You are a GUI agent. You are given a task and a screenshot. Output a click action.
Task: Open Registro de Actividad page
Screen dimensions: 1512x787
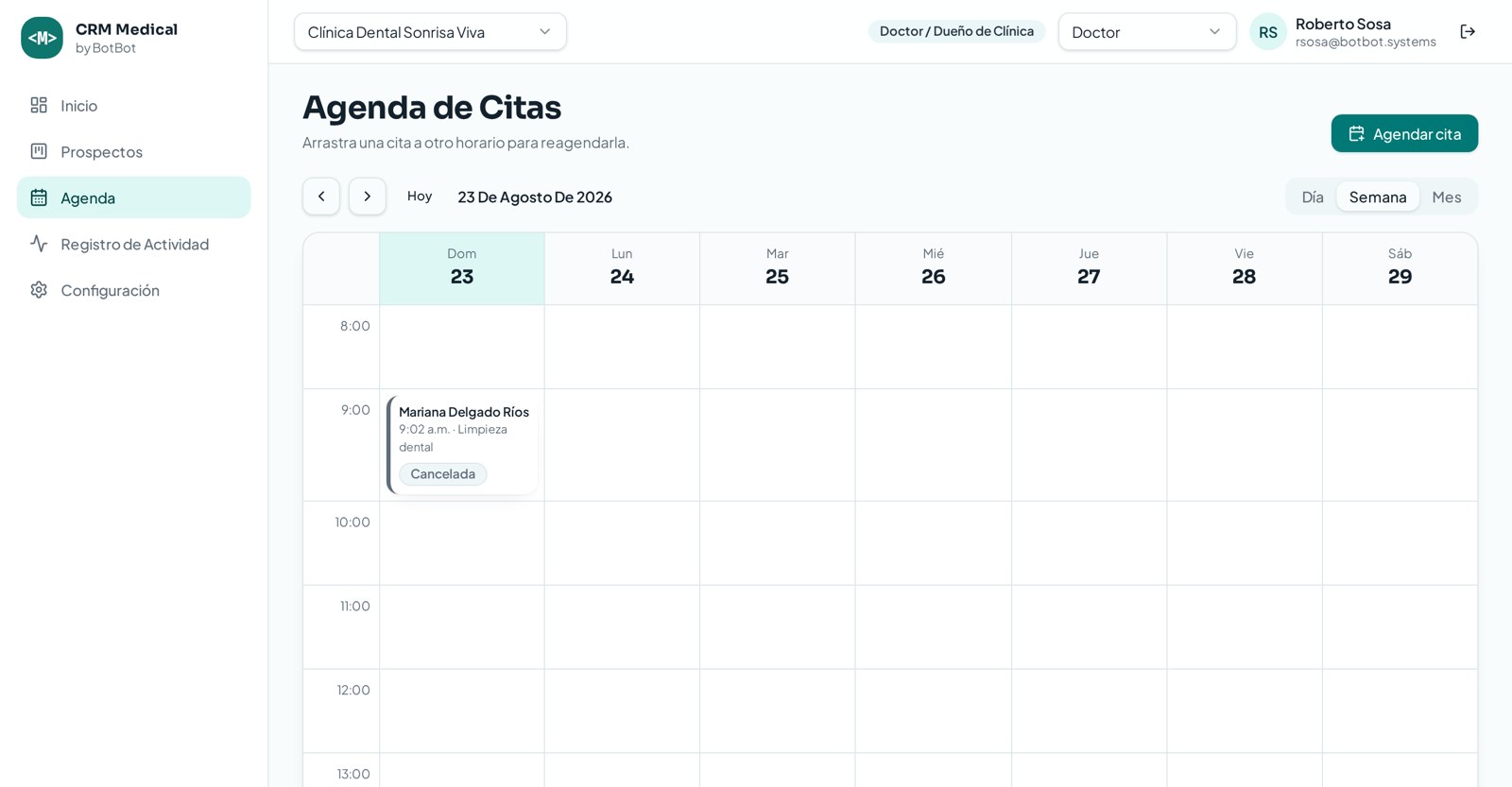tap(133, 244)
